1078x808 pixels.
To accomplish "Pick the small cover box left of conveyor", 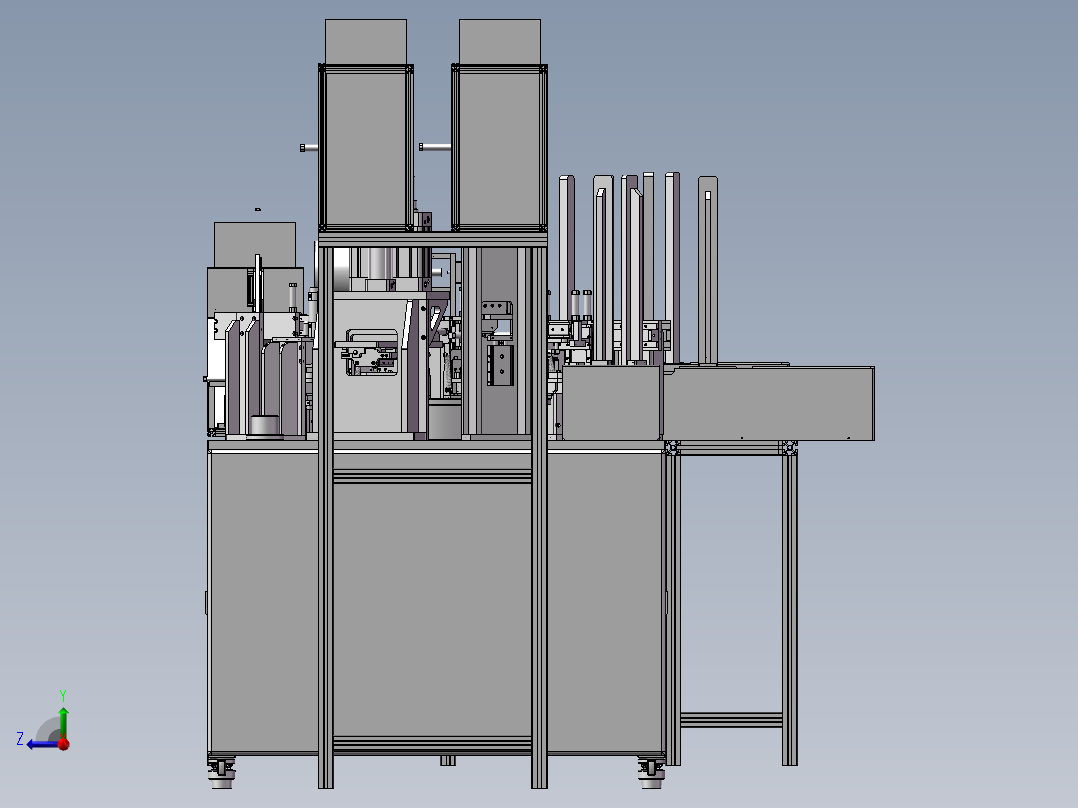I will coord(611,402).
